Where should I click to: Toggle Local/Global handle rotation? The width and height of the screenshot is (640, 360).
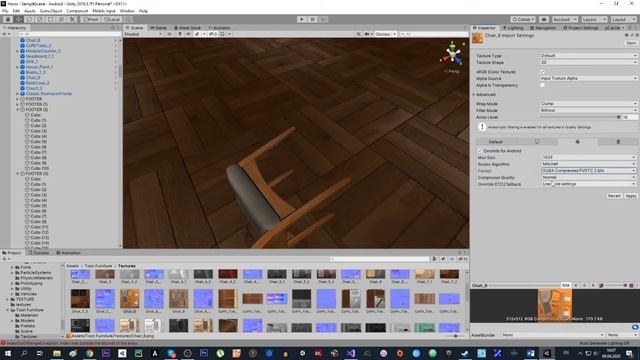pyautogui.click(x=111, y=19)
